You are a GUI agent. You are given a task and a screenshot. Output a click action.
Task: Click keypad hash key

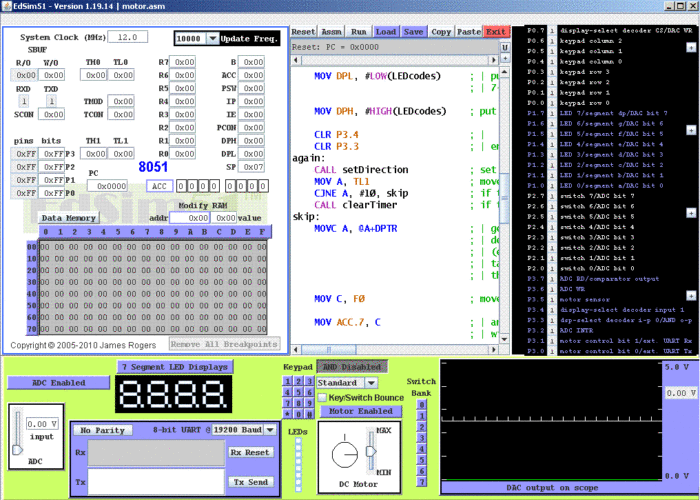point(309,414)
